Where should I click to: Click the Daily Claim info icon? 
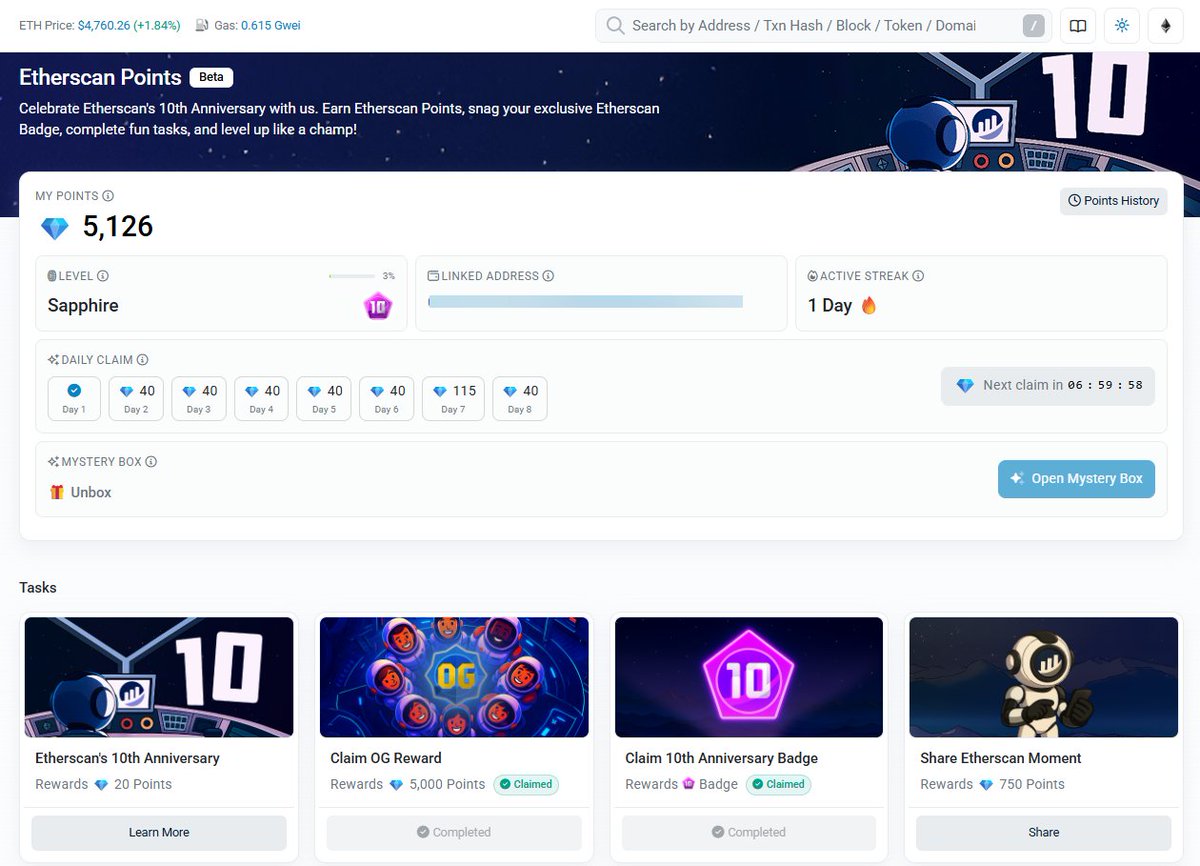(142, 360)
